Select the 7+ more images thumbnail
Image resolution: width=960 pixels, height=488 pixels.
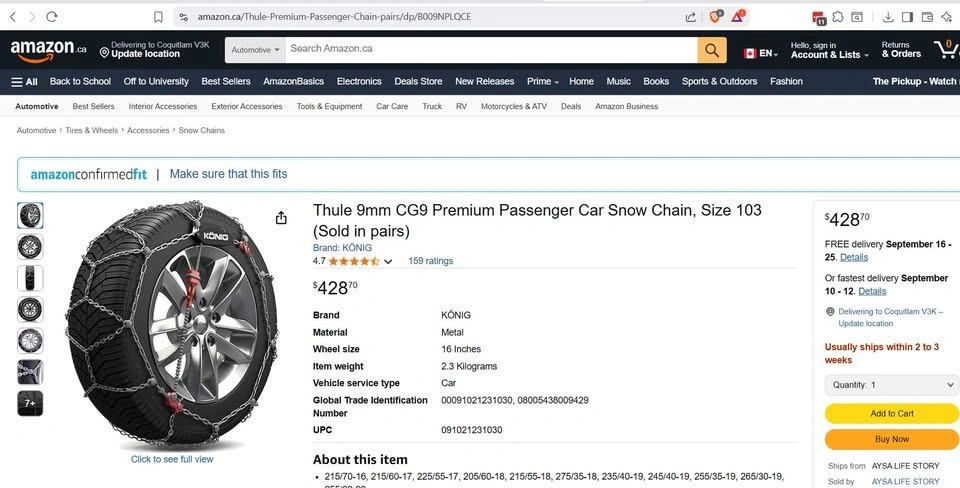click(30, 404)
